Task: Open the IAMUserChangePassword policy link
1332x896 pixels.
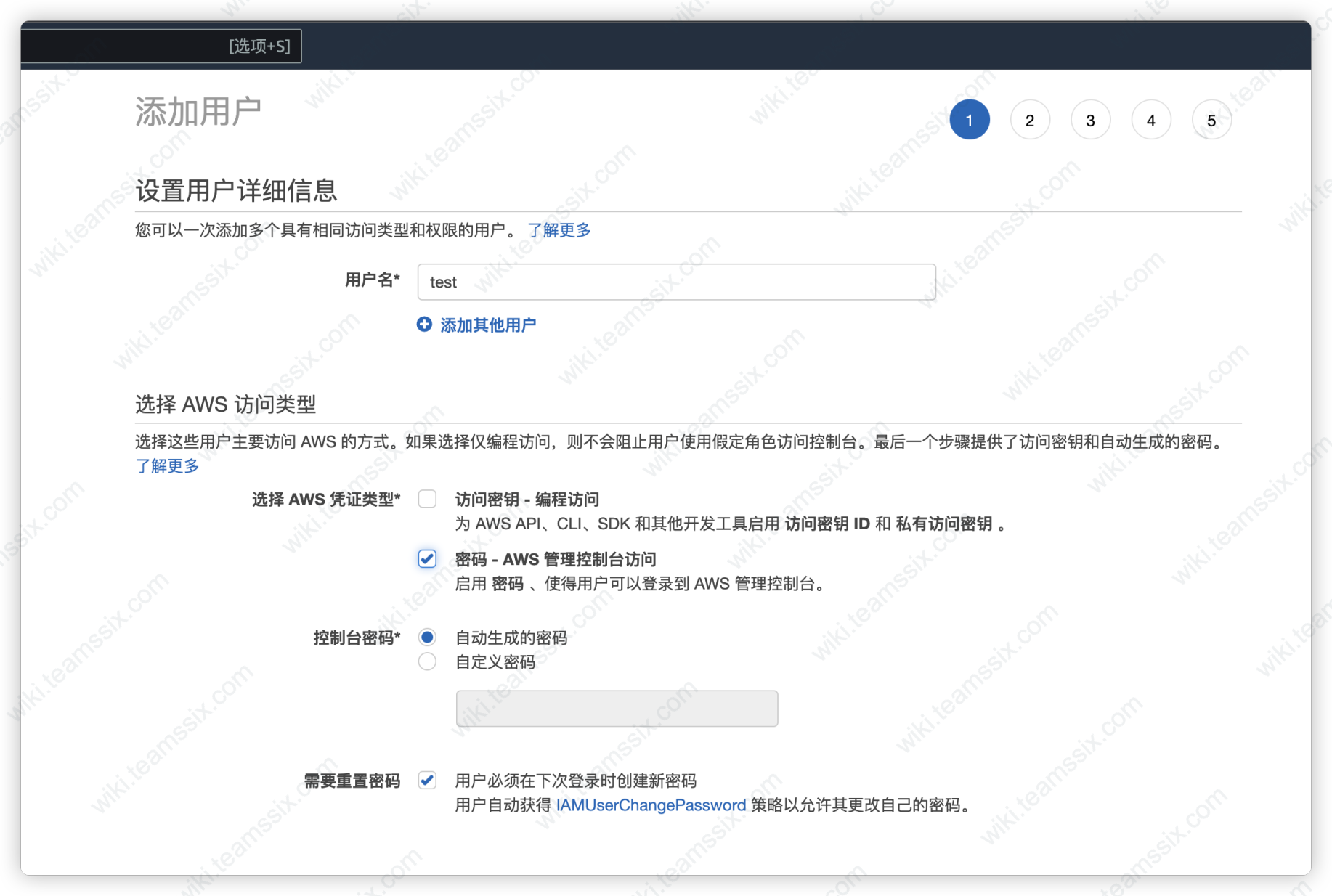Action: pos(651,805)
